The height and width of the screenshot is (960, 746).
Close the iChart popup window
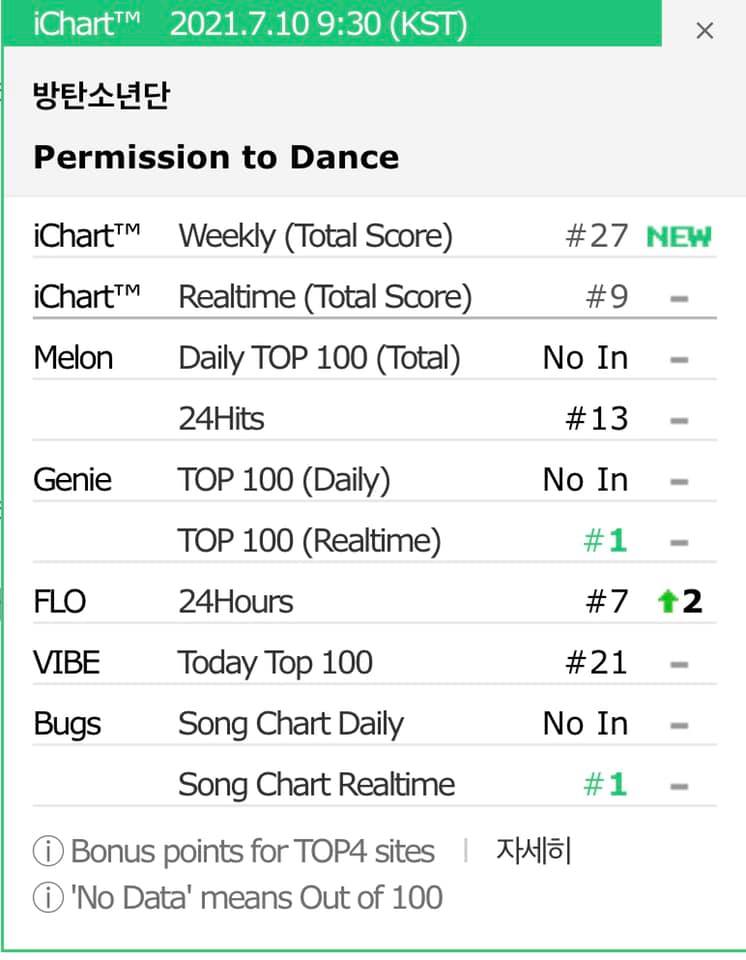click(704, 31)
